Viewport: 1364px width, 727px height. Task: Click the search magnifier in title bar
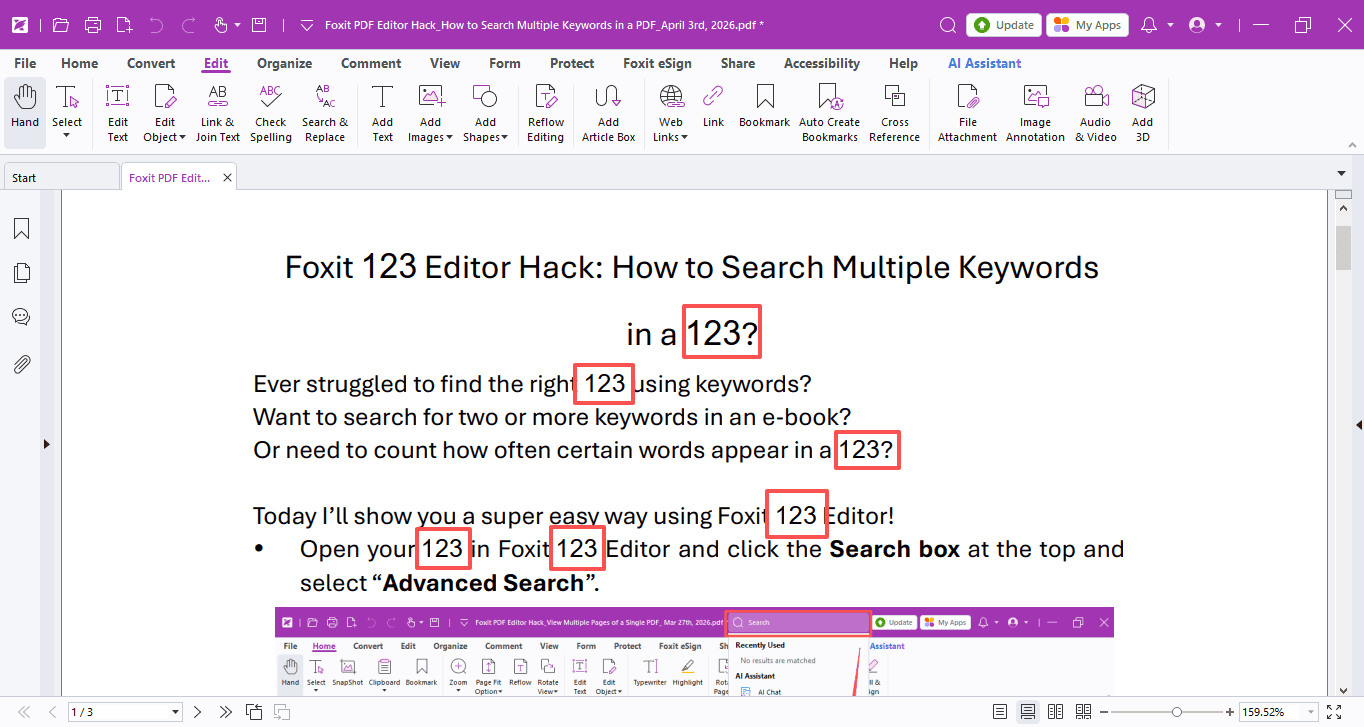[948, 24]
